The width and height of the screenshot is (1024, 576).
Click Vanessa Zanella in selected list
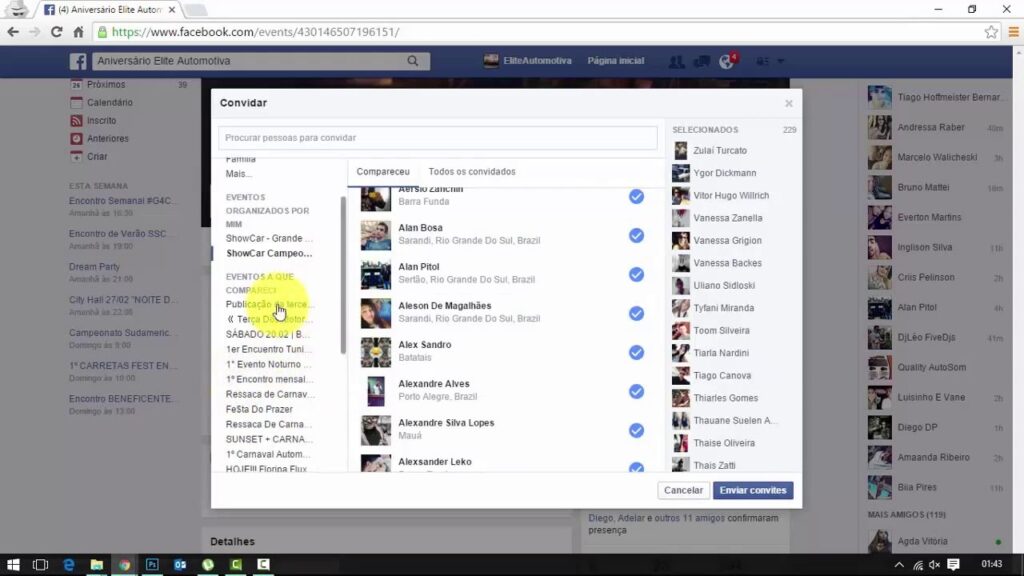(x=728, y=218)
